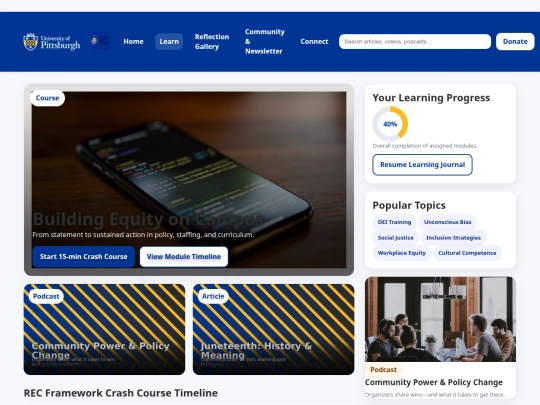Open the Juneteenth: History & Meaning article card
The height and width of the screenshot is (405, 540).
point(273,329)
